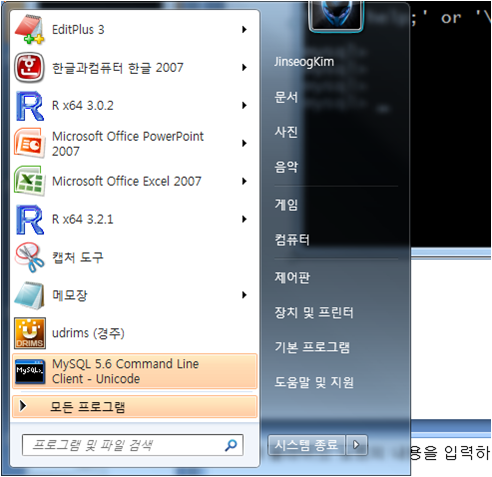Screen dimensions: 492x477
Task: Select 캡처 도구 label
Action: [78, 257]
